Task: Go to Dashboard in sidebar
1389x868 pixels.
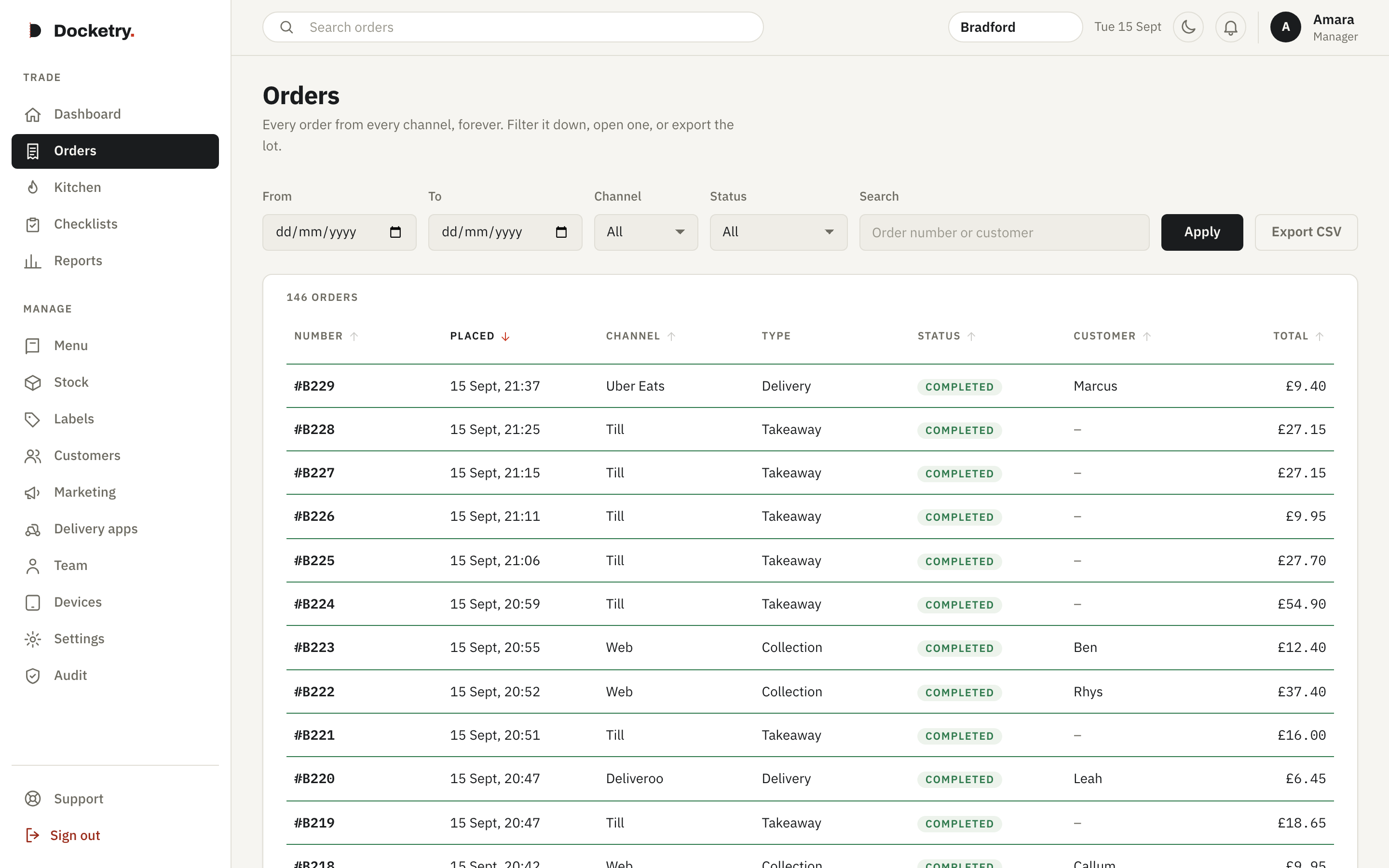Action: click(115, 114)
